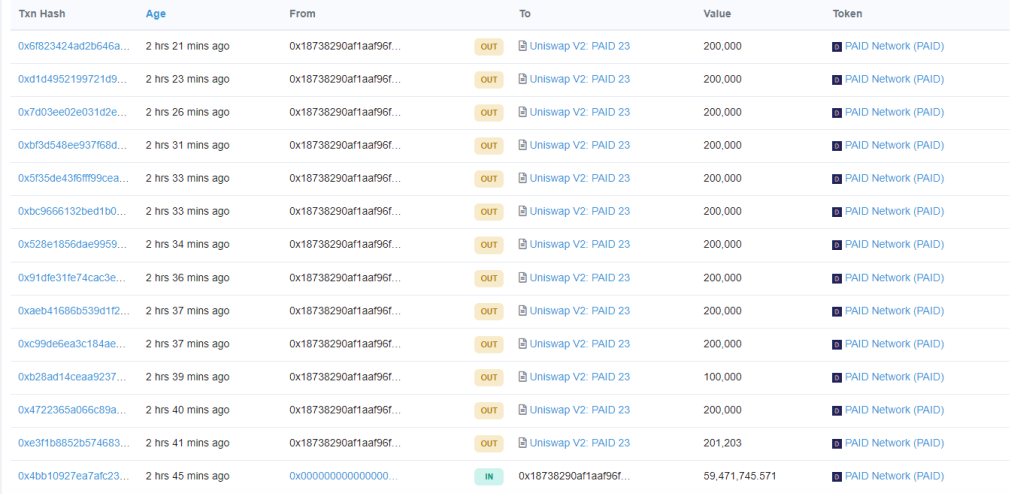Click contract icon in the 0x91dfe31fe74cac3e row

[523, 277]
